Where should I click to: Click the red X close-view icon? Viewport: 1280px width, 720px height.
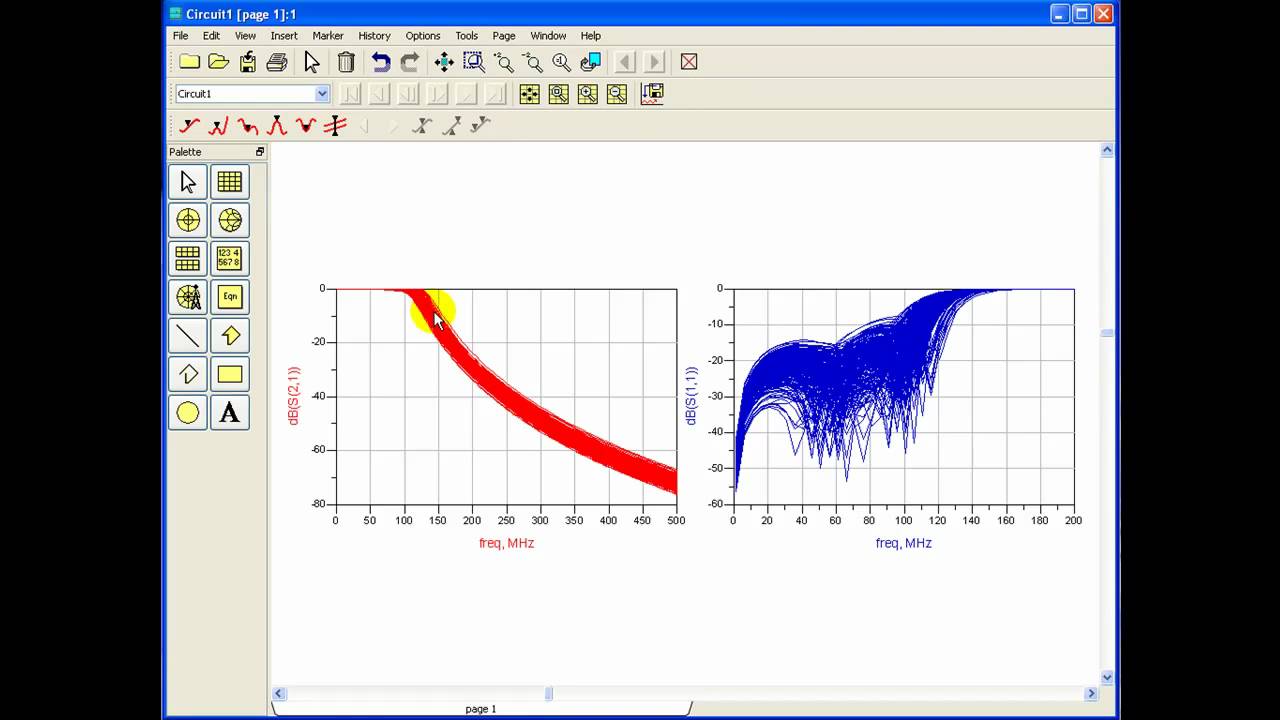click(689, 62)
